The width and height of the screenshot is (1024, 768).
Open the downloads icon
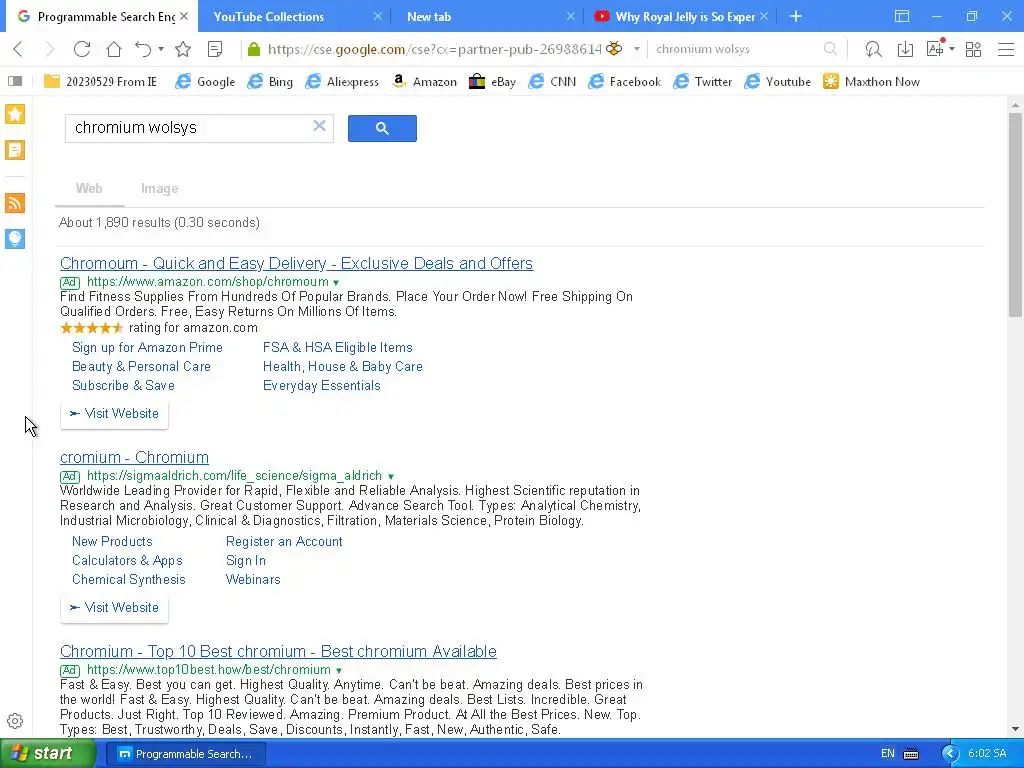click(905, 49)
